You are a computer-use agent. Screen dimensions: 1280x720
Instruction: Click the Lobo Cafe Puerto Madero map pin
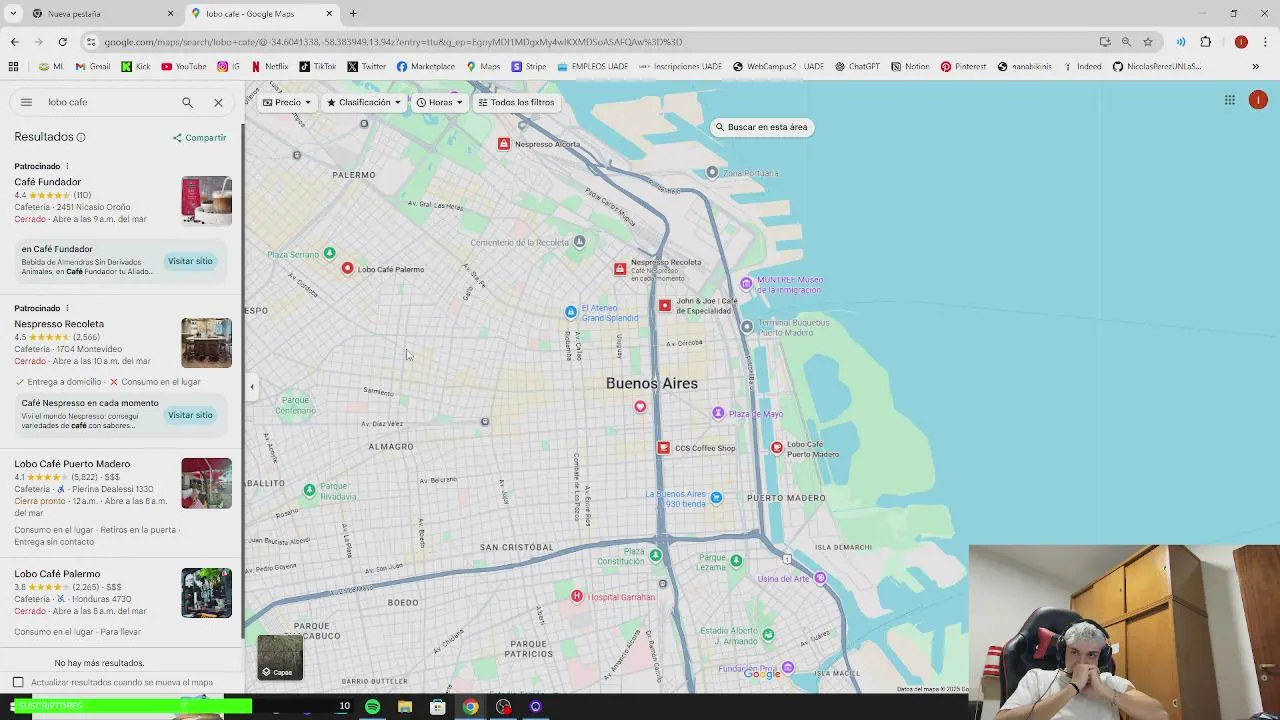tap(777, 447)
